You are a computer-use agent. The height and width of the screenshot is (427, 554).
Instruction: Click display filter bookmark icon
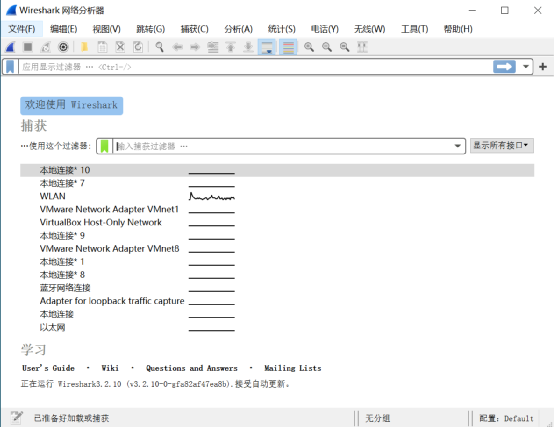(10, 67)
